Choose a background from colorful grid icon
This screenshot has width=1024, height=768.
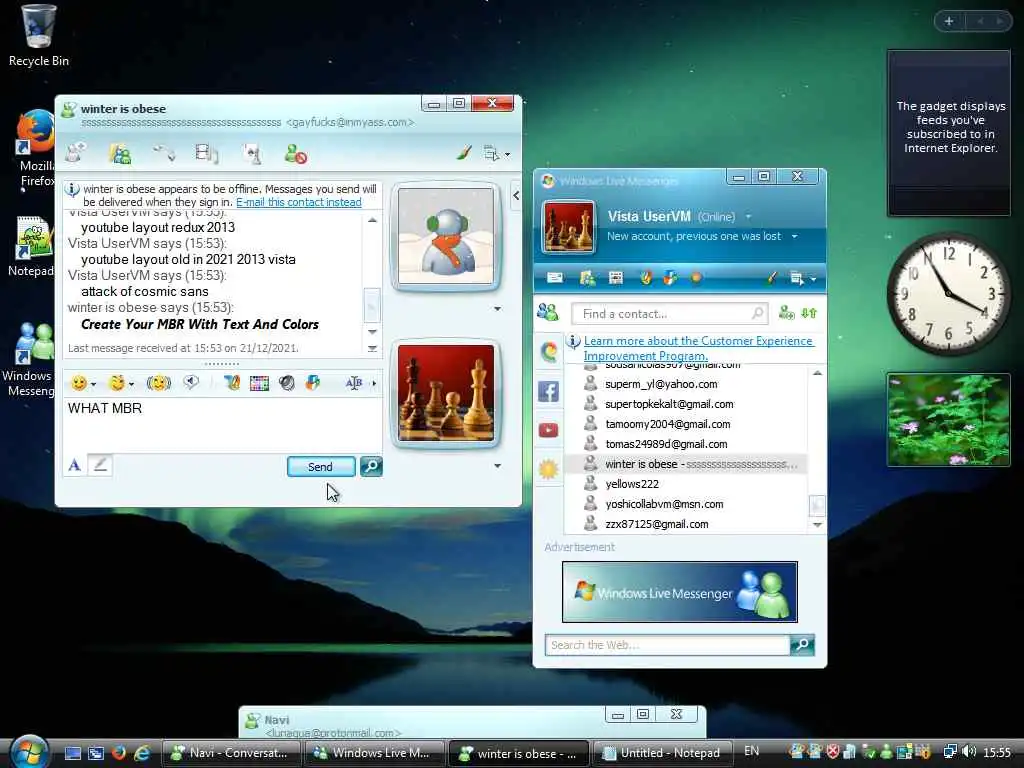(x=259, y=383)
